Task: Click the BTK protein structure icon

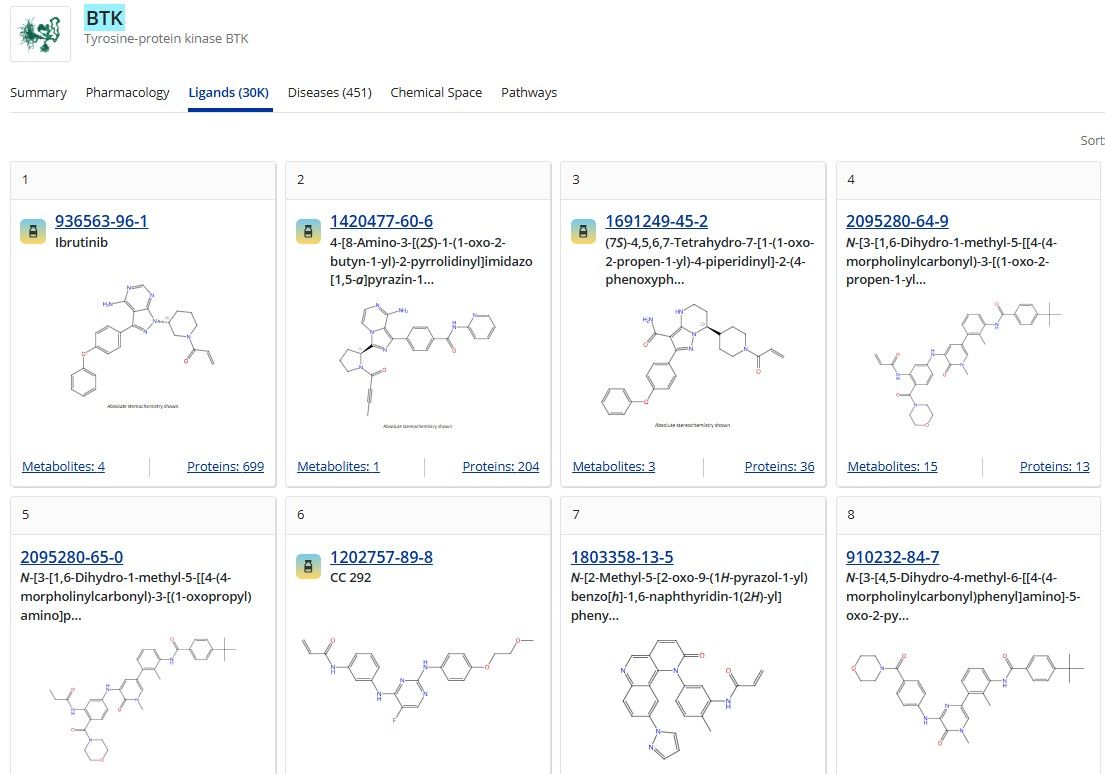Action: 40,33
